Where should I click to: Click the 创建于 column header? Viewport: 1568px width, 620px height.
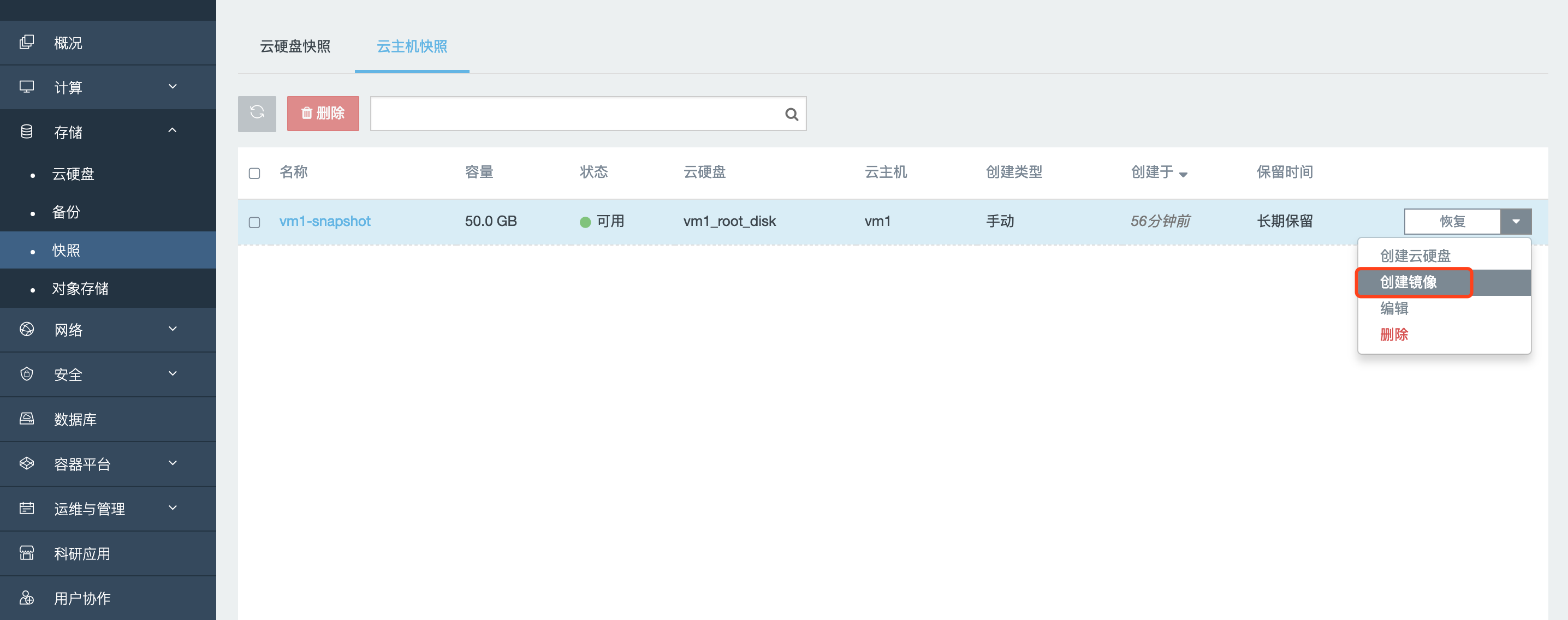coord(1153,172)
